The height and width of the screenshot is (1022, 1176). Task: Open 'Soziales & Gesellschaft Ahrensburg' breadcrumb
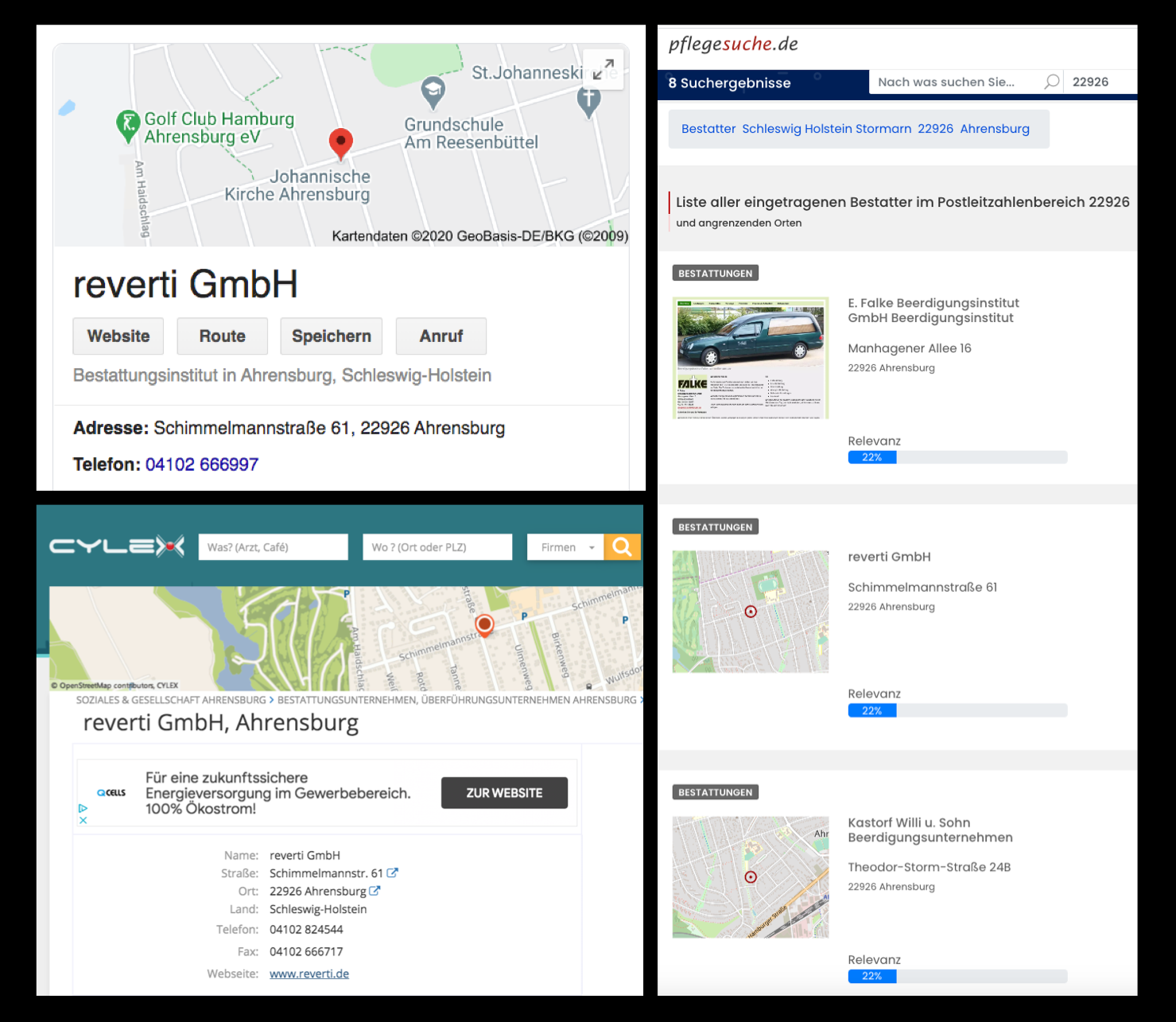tap(171, 700)
